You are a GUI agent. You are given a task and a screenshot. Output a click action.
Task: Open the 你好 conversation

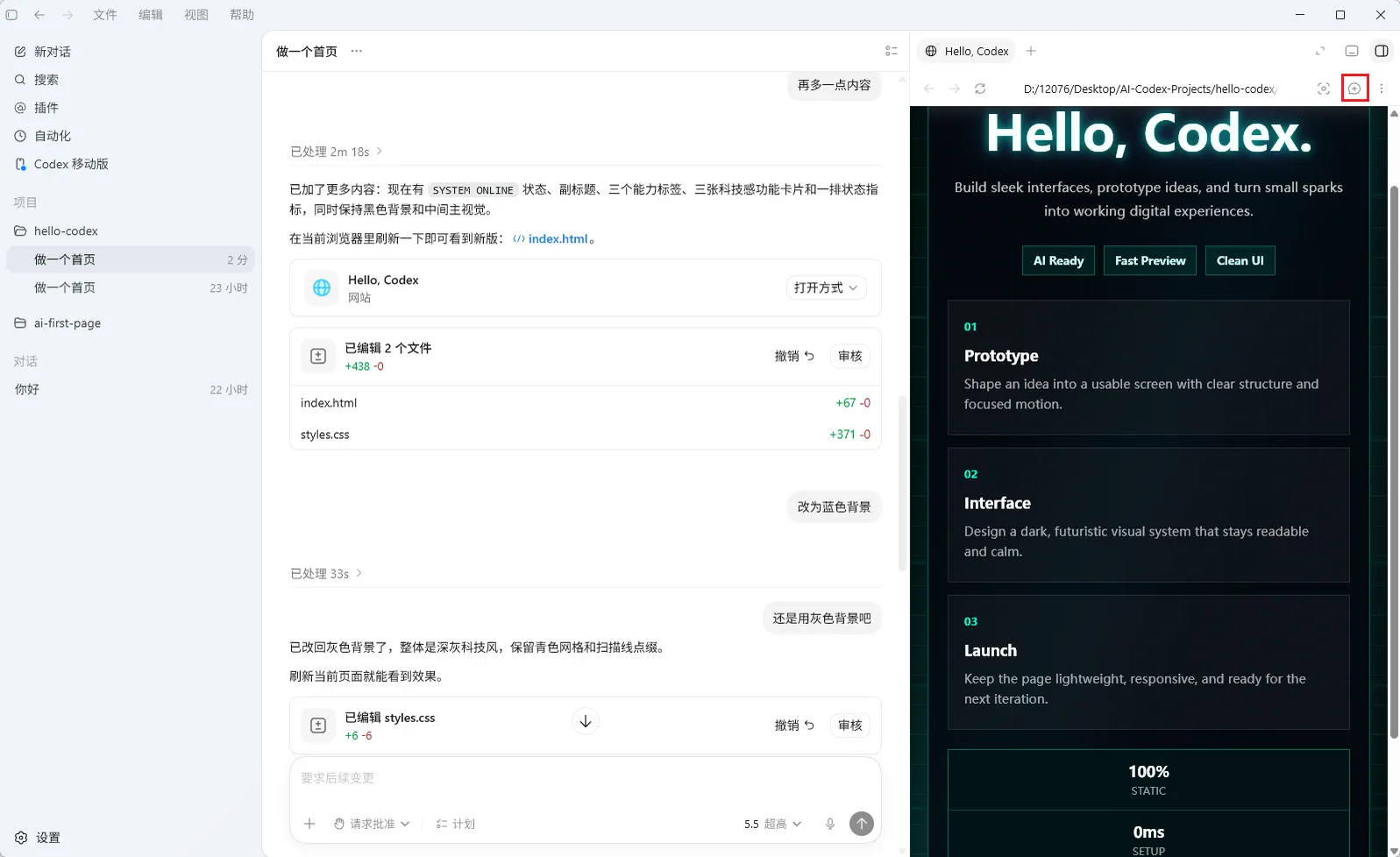pos(131,390)
